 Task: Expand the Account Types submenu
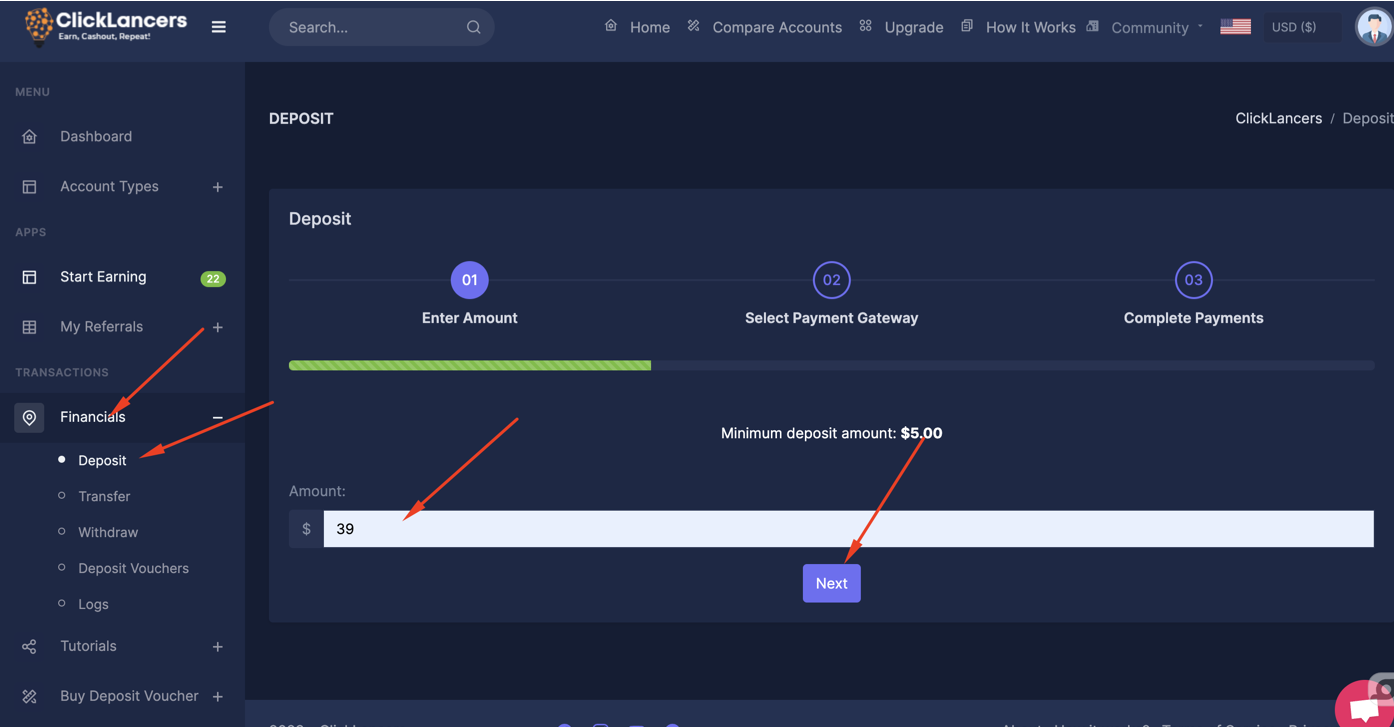point(217,187)
